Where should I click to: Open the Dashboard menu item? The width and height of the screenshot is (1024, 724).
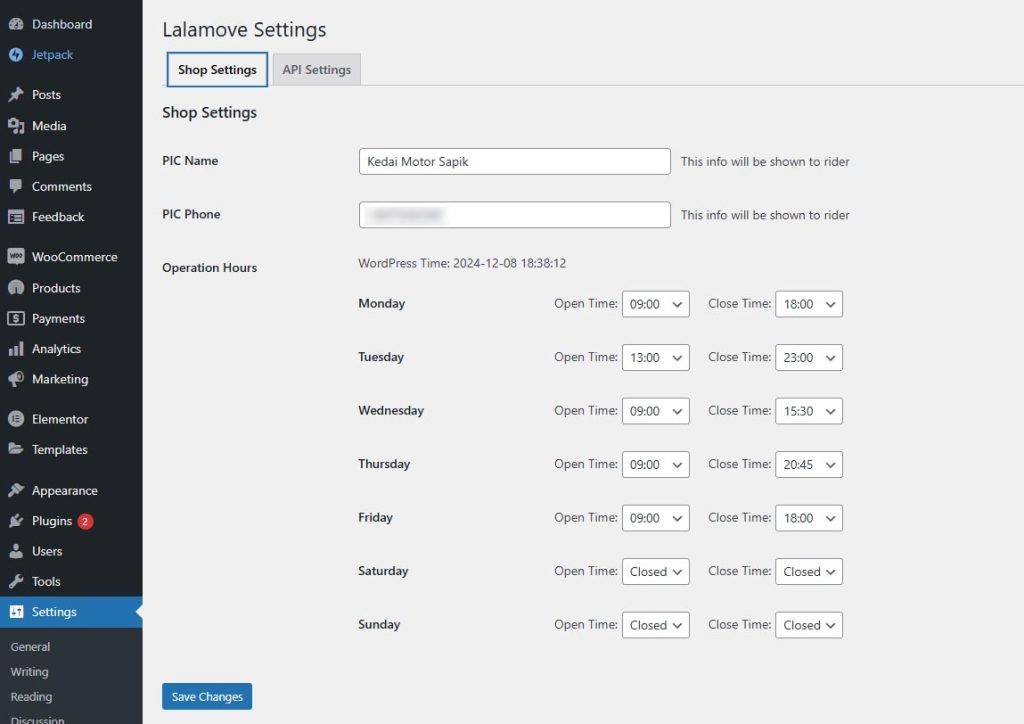71,24
